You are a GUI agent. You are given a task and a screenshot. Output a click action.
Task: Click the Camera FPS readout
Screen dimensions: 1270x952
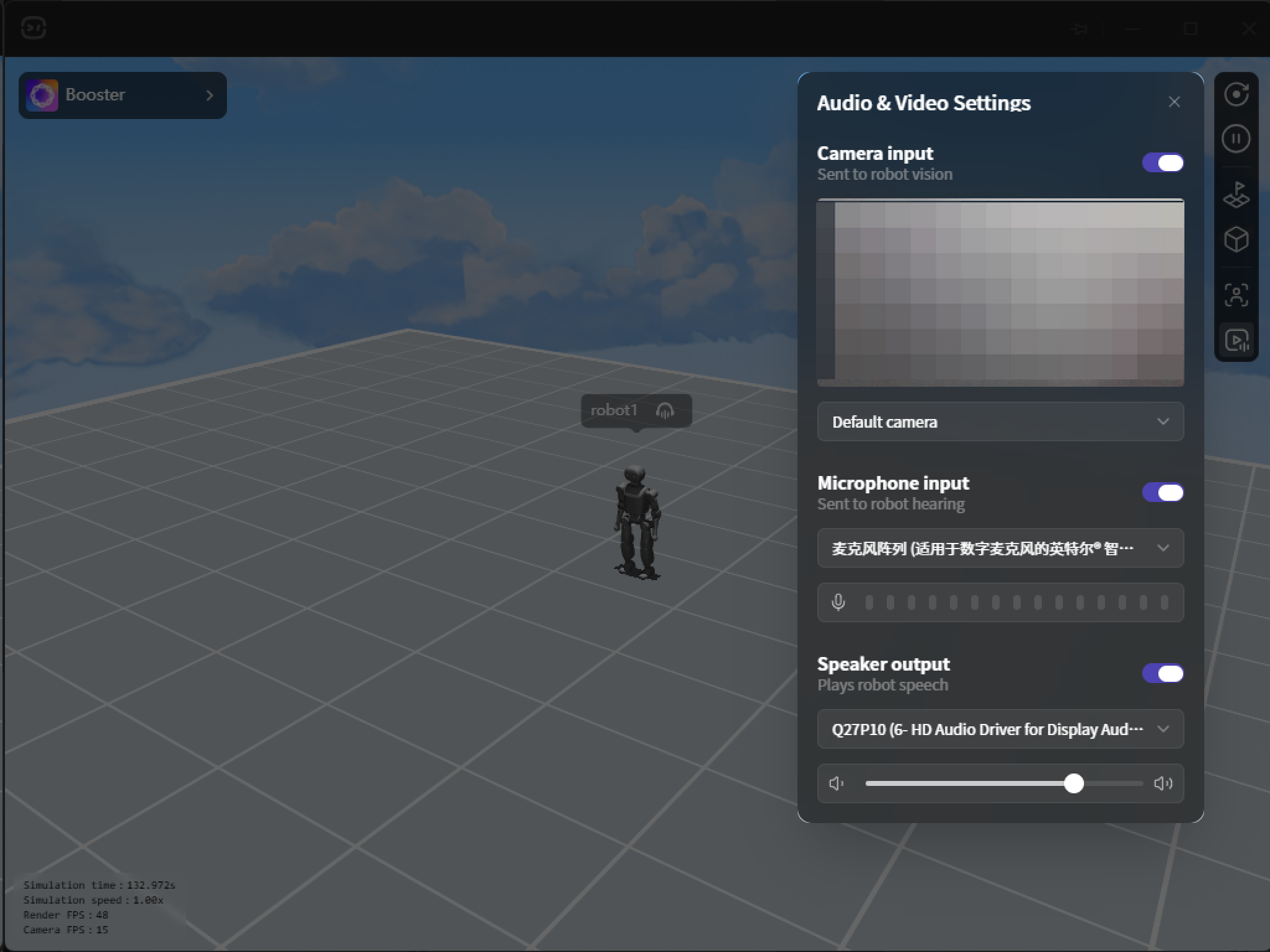[x=66, y=930]
